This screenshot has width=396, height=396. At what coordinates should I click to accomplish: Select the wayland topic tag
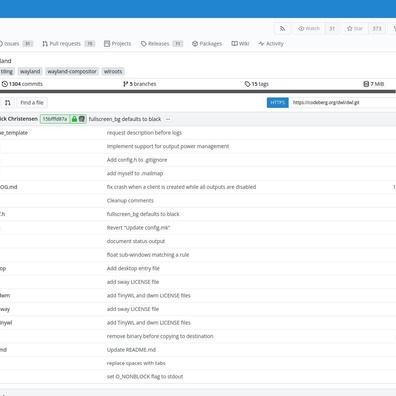point(30,71)
